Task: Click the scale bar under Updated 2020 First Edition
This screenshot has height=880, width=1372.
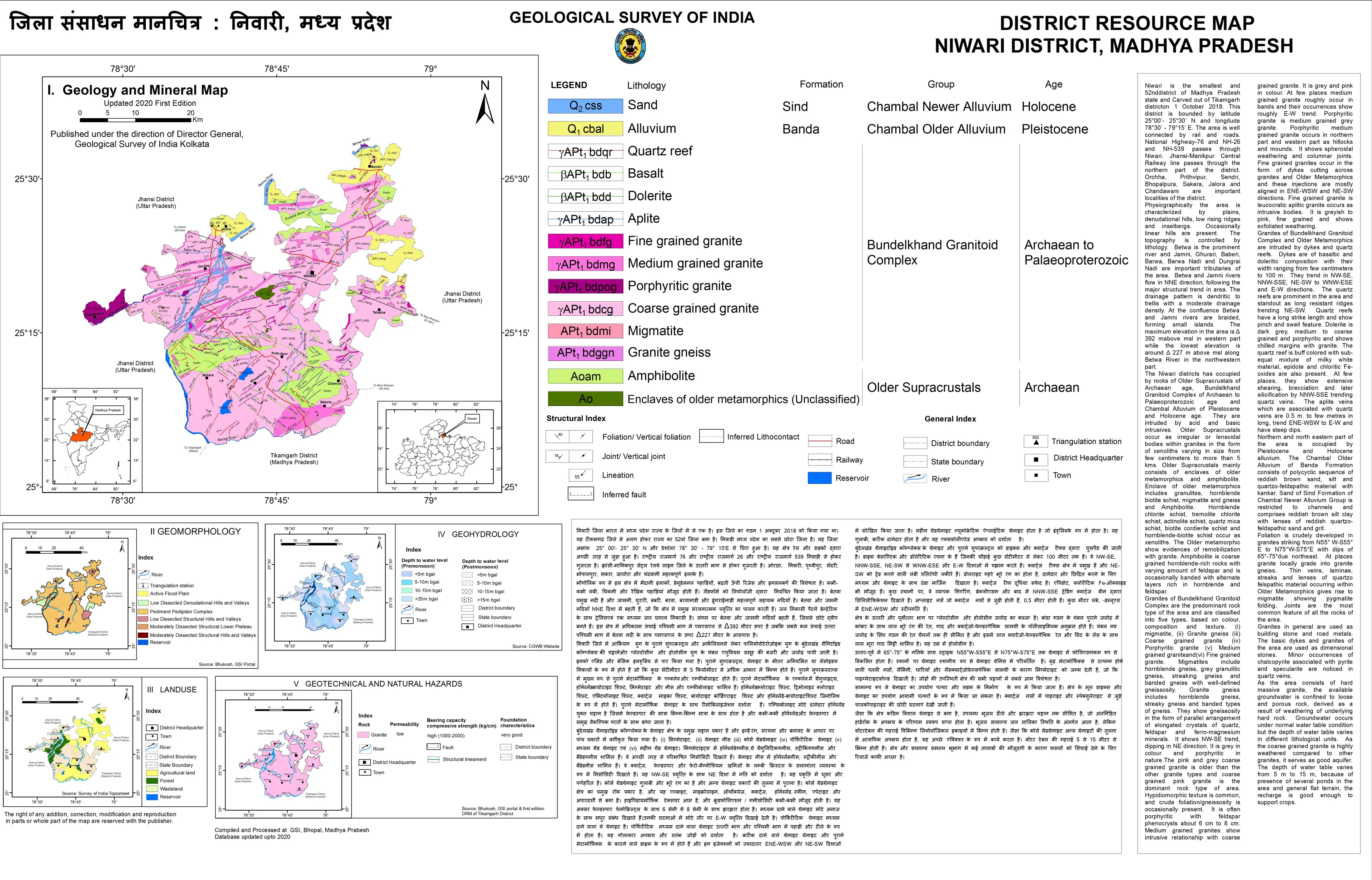Action: coord(136,120)
